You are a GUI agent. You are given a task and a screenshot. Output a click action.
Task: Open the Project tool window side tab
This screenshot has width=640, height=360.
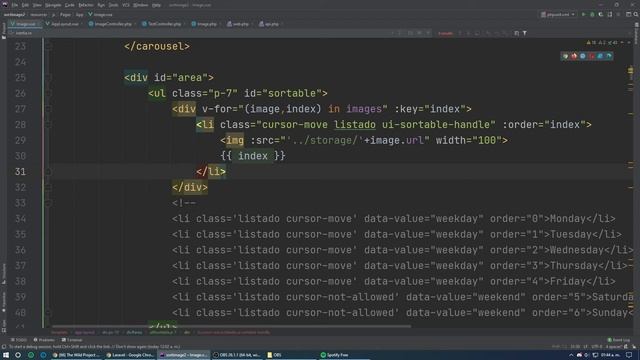(4, 31)
